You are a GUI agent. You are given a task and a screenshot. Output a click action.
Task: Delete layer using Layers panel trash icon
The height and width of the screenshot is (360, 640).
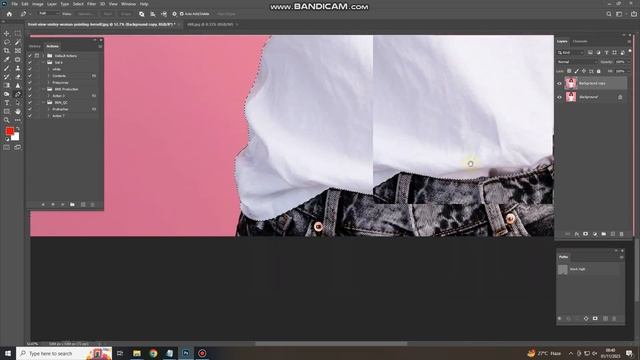[622, 234]
